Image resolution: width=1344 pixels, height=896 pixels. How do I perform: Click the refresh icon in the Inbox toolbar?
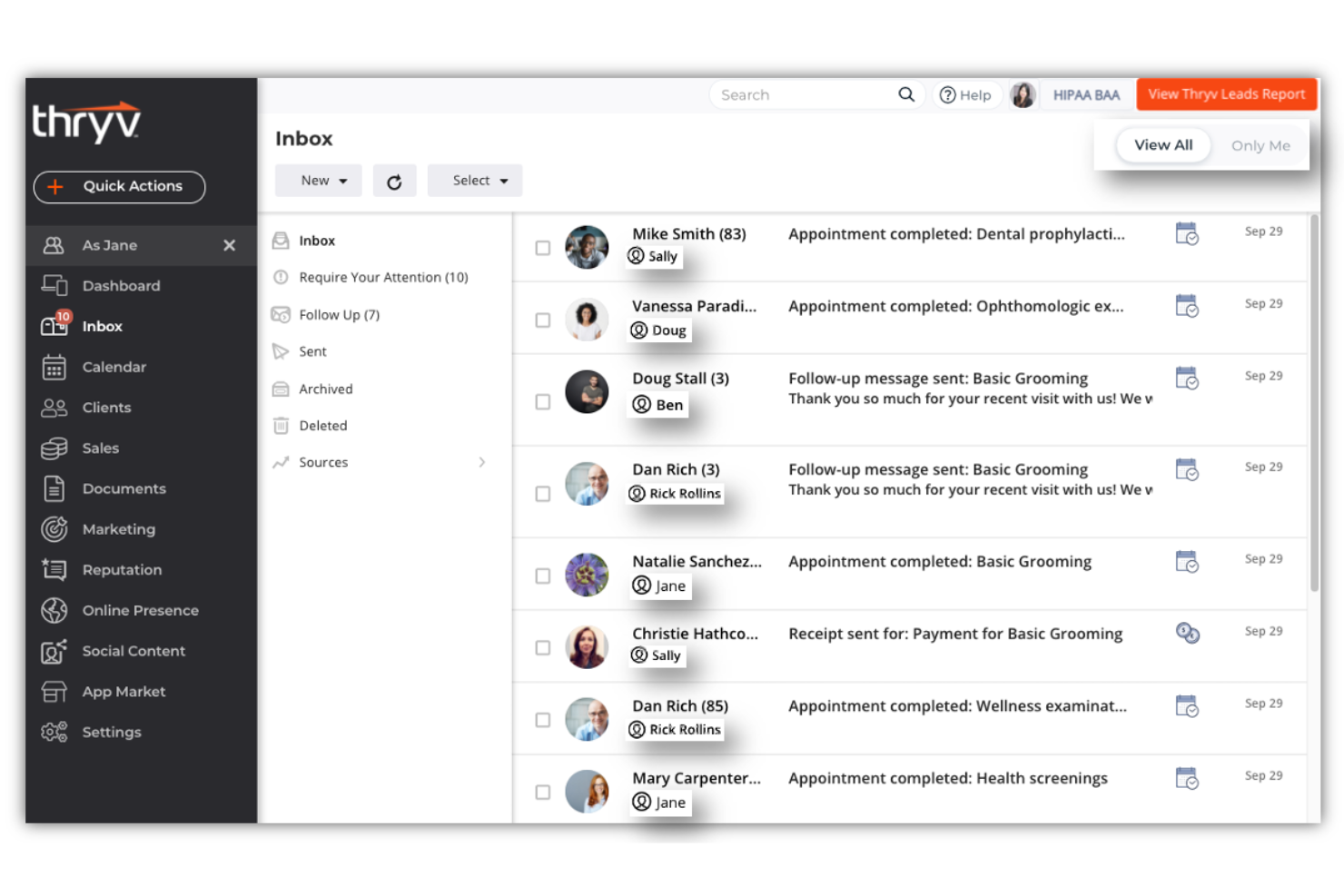pos(394,180)
